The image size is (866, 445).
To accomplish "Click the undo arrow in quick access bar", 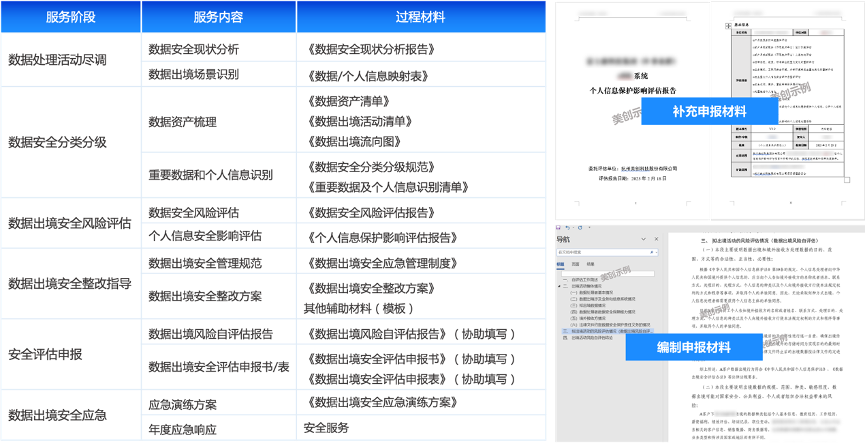I will point(569,227).
